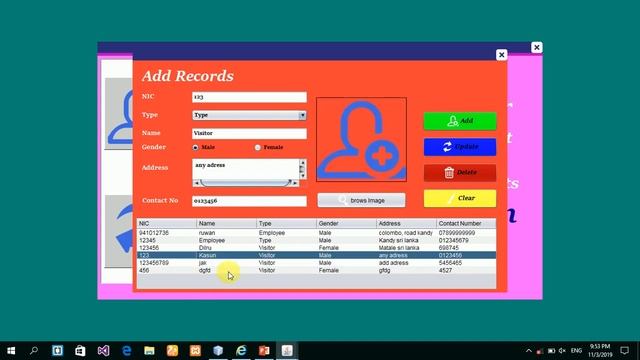Open Microsoft Edge from the taskbar
Viewport: 640px width, 360px height.
(x=127, y=351)
